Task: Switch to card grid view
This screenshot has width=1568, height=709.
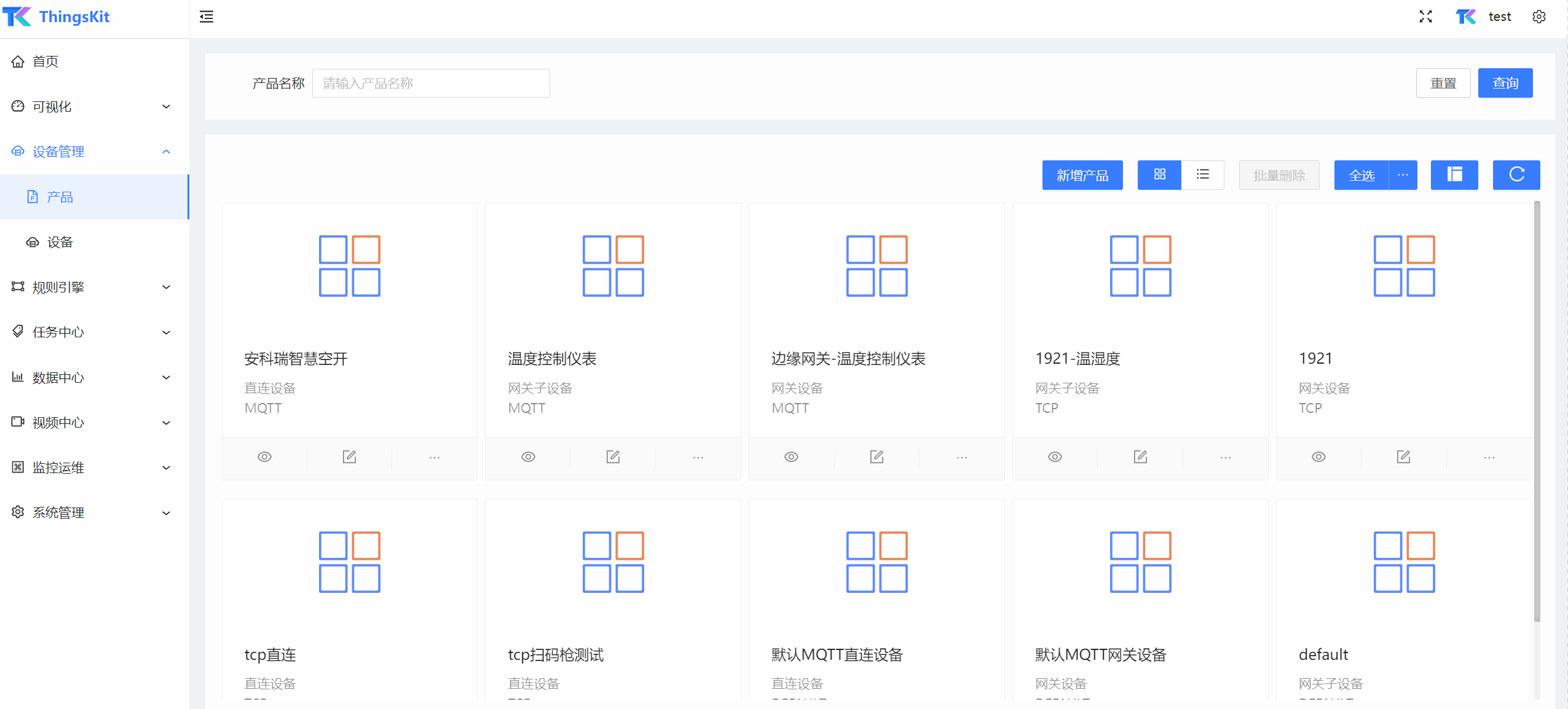Action: [1159, 175]
